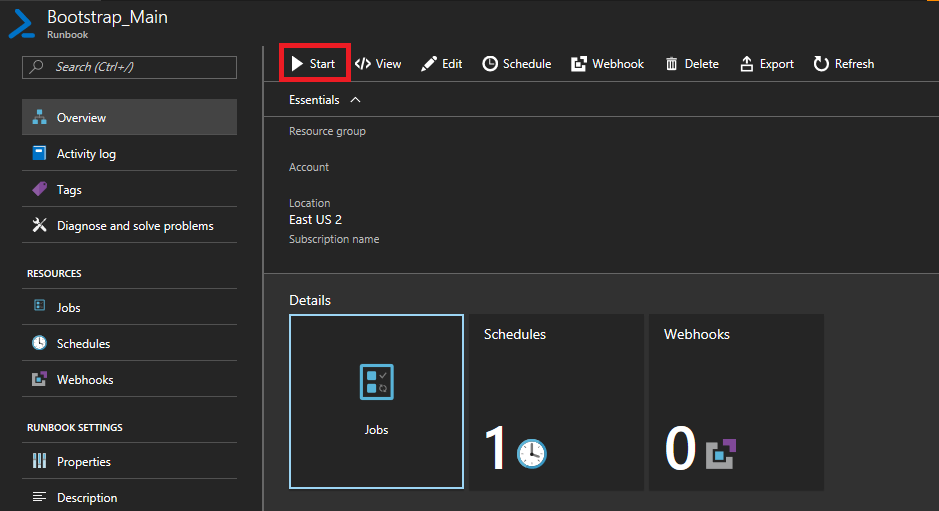Open the Jobs details tile
Image resolution: width=939 pixels, height=511 pixels.
click(x=377, y=401)
